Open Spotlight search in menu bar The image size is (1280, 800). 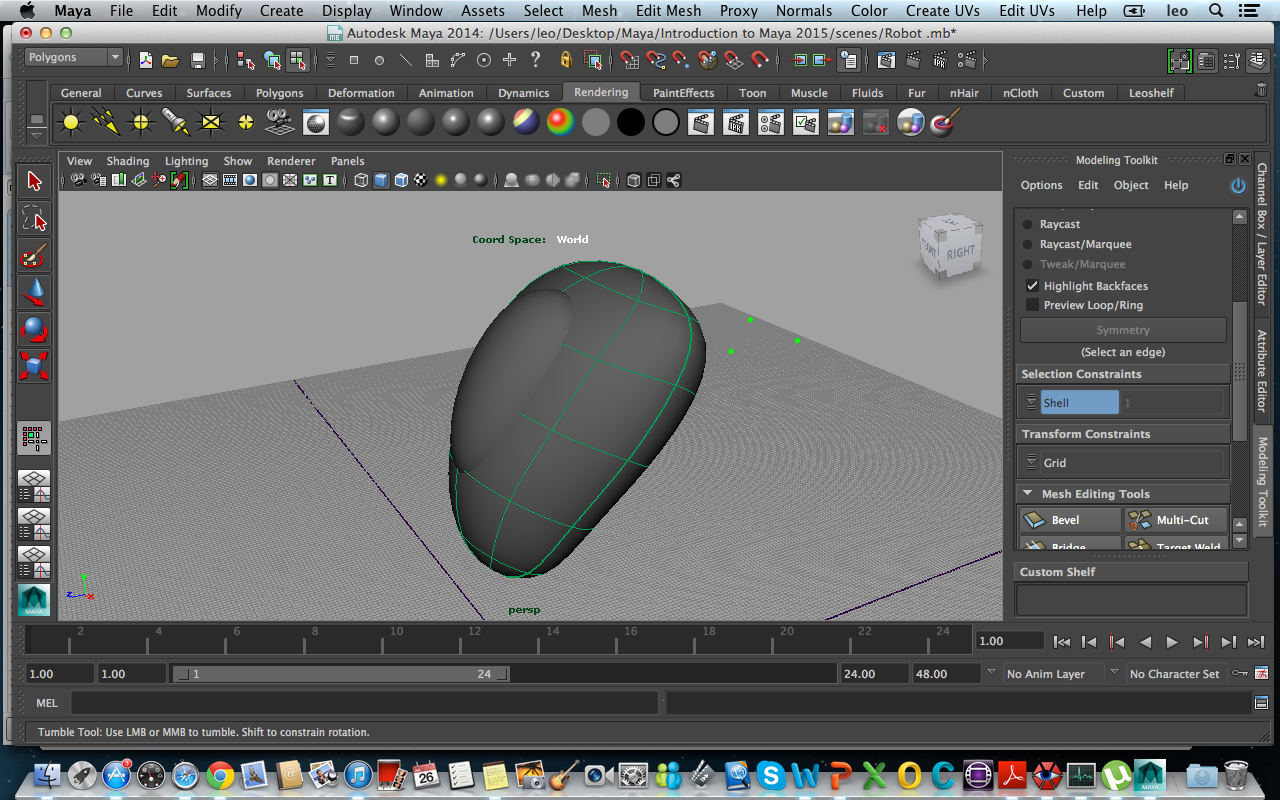pyautogui.click(x=1216, y=11)
